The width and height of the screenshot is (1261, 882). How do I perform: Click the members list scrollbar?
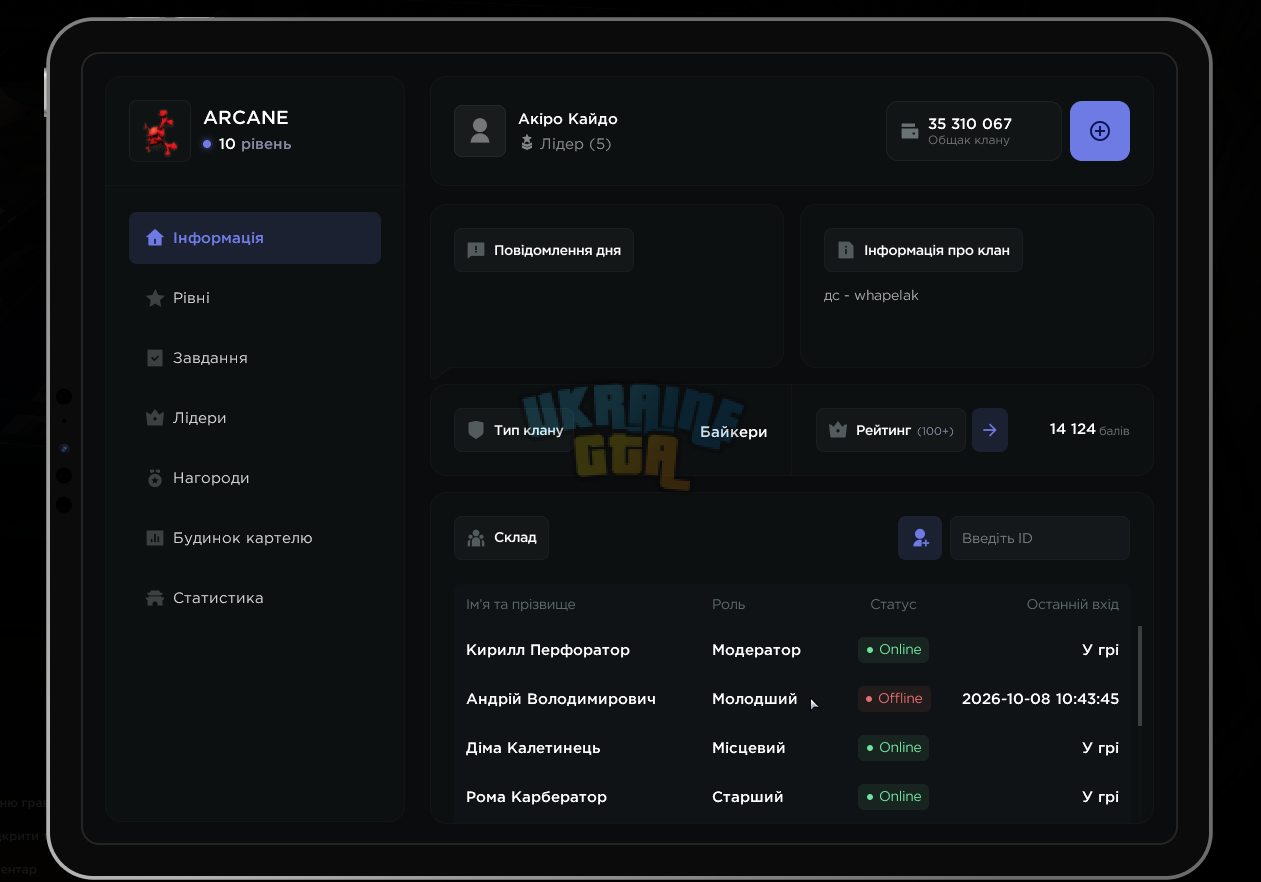1140,676
